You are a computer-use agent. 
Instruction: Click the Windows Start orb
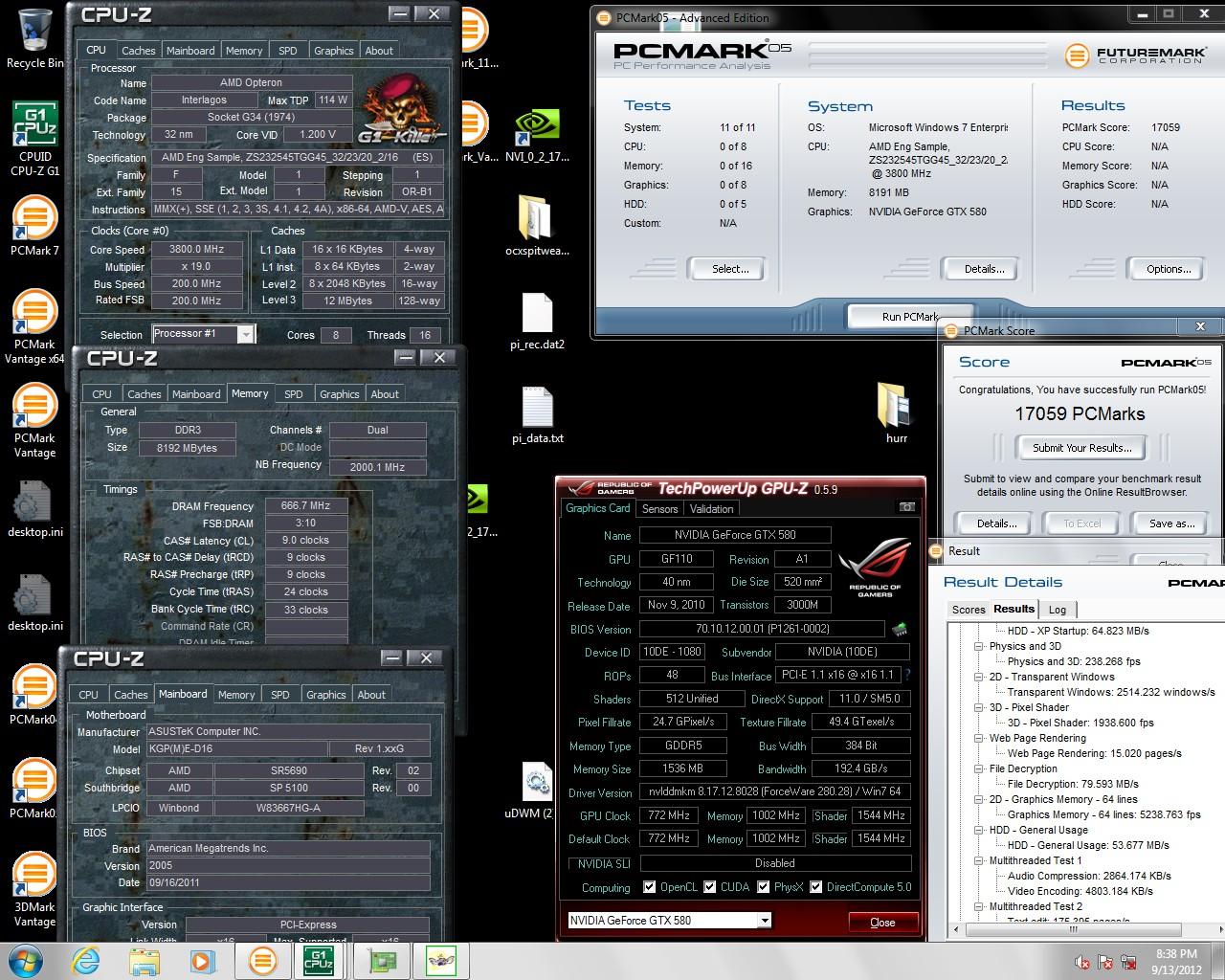(x=25, y=961)
